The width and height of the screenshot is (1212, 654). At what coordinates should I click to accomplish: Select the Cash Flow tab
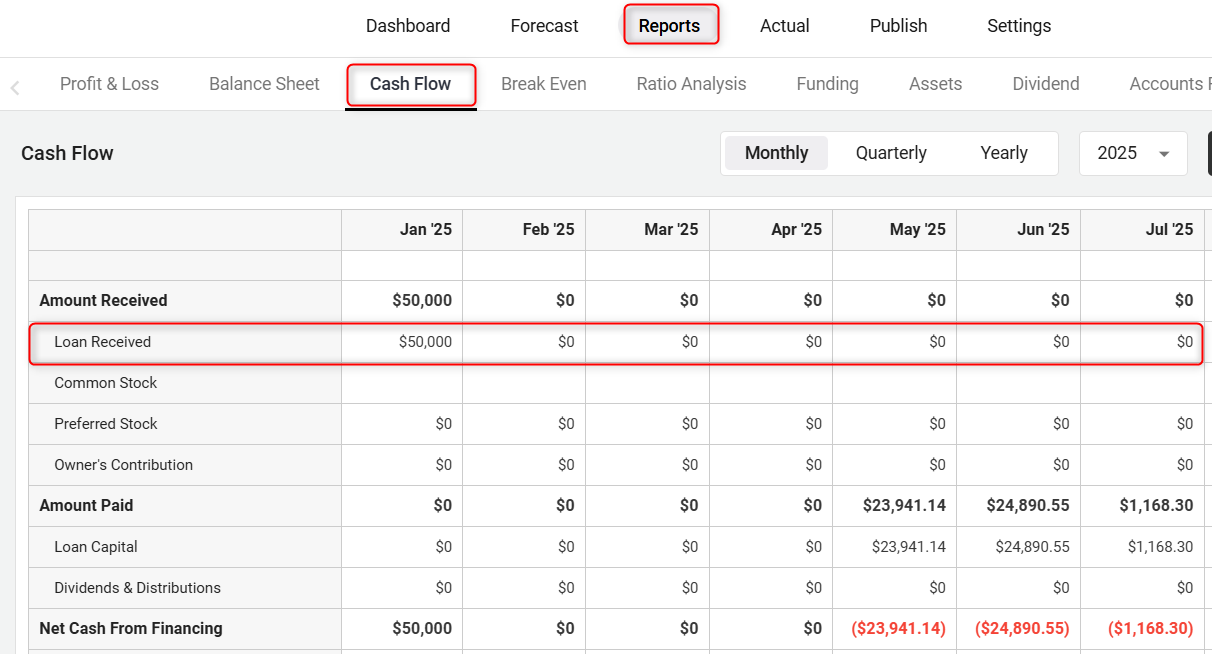[411, 84]
